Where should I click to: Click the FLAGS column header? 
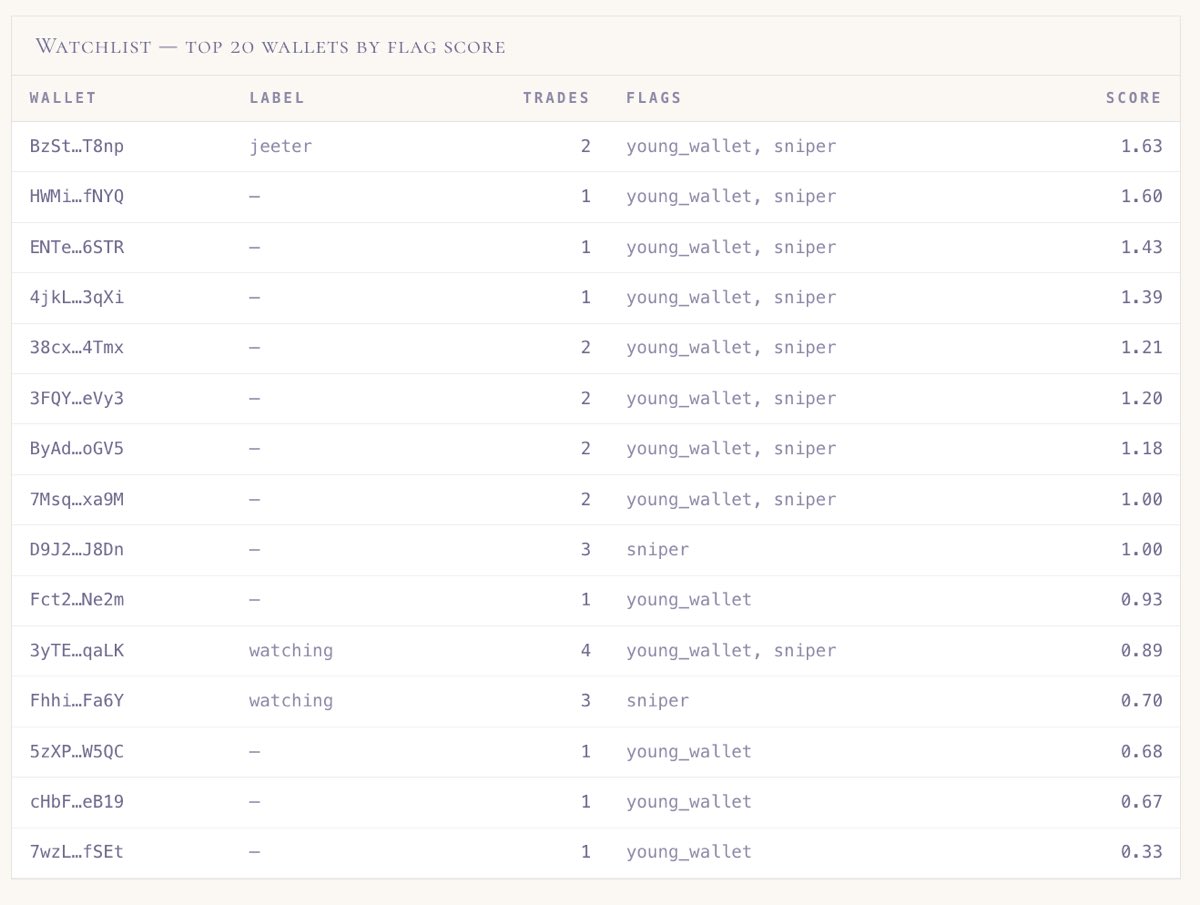pyautogui.click(x=654, y=98)
